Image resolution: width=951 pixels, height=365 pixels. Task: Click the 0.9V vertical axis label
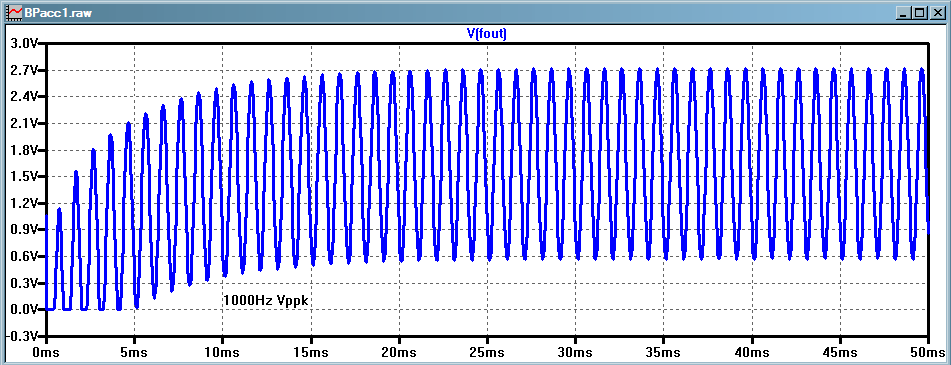(23, 229)
